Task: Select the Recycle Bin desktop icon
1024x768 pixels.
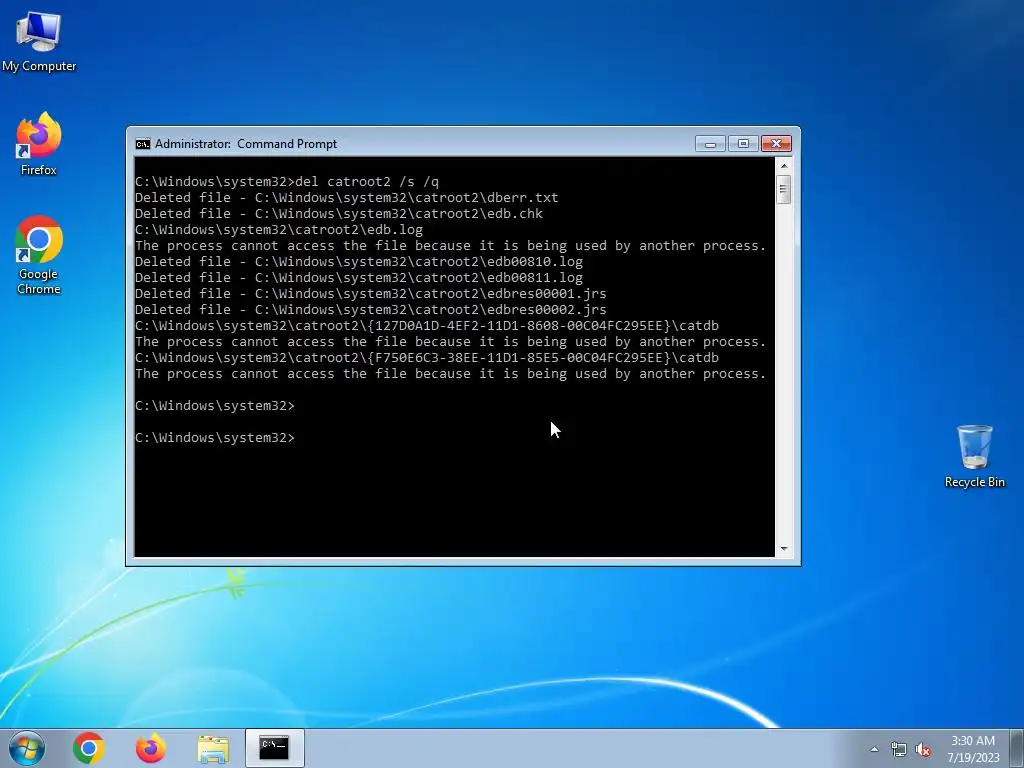Action: point(974,456)
